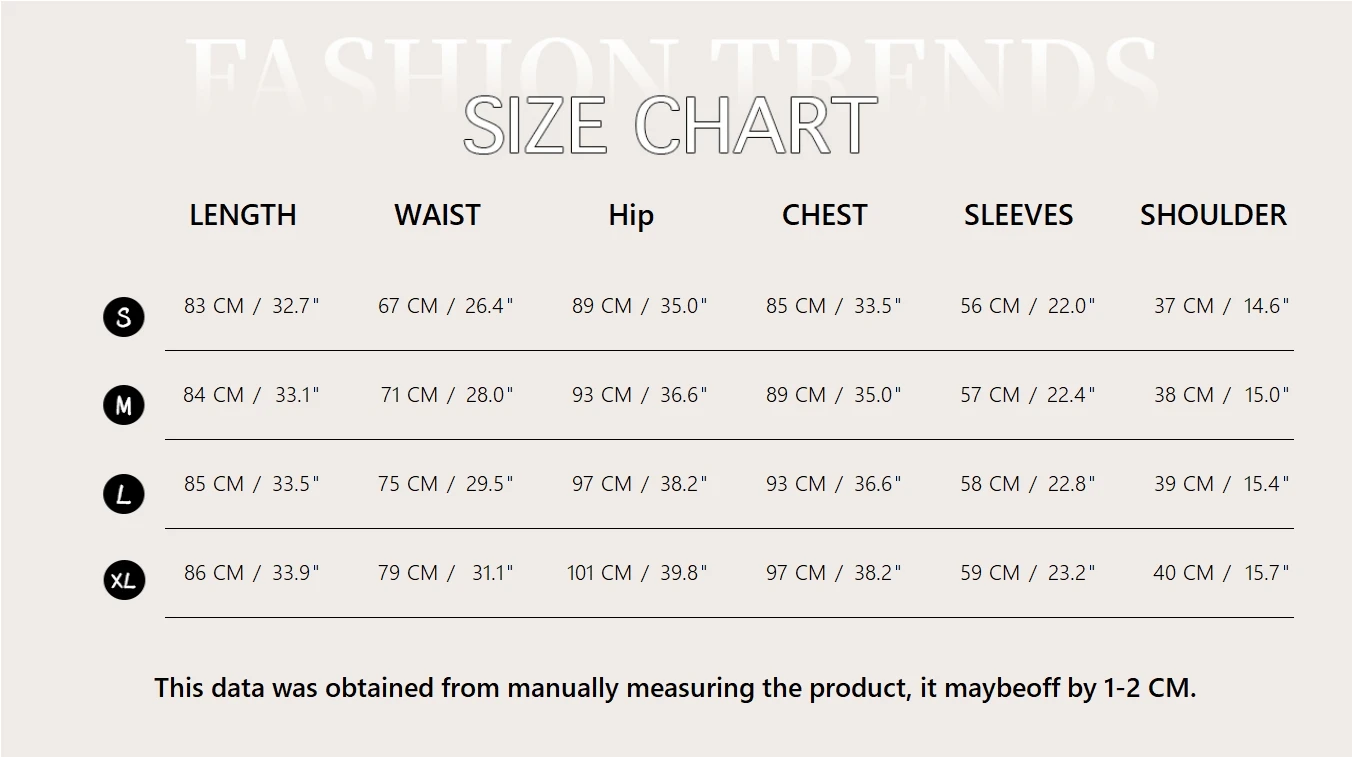Screen dimensions: 1352x757
Task: Click the CHEST column header
Action: (824, 215)
